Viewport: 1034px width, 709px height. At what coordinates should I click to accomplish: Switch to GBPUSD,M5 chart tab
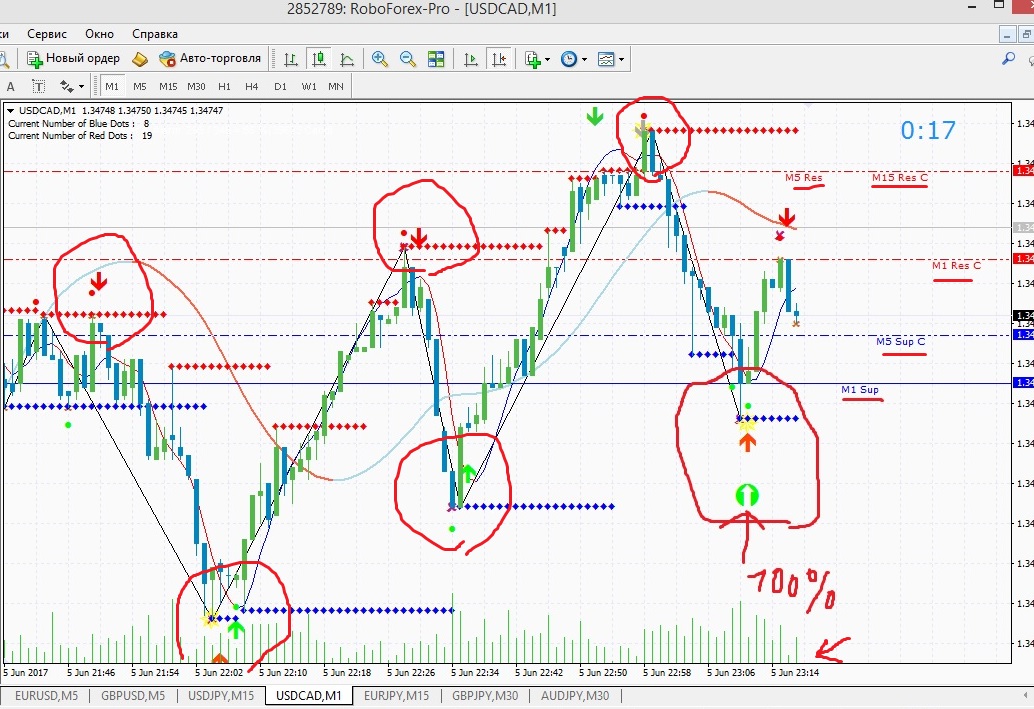[133, 696]
